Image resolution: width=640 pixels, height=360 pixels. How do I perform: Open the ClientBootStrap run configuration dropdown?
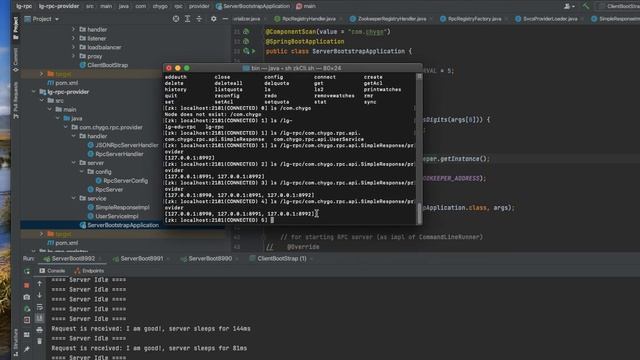pos(621,6)
